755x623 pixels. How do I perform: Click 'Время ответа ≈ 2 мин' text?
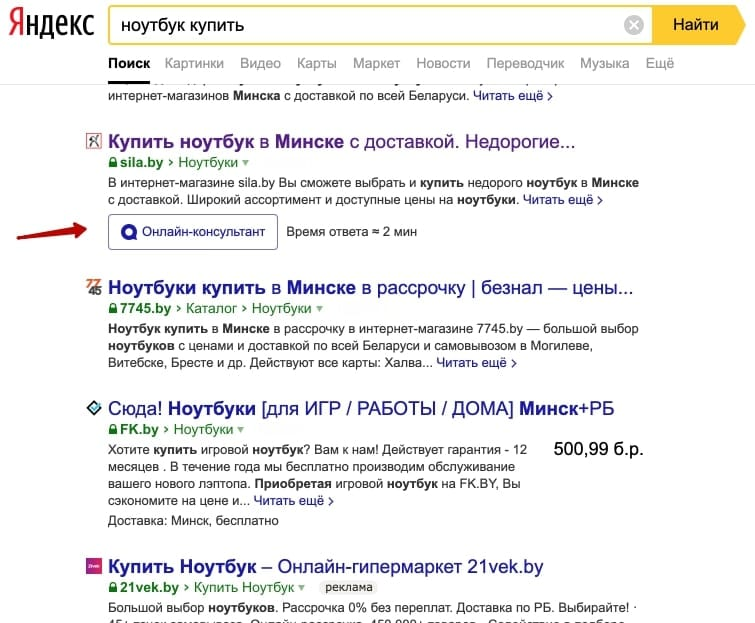351,232
